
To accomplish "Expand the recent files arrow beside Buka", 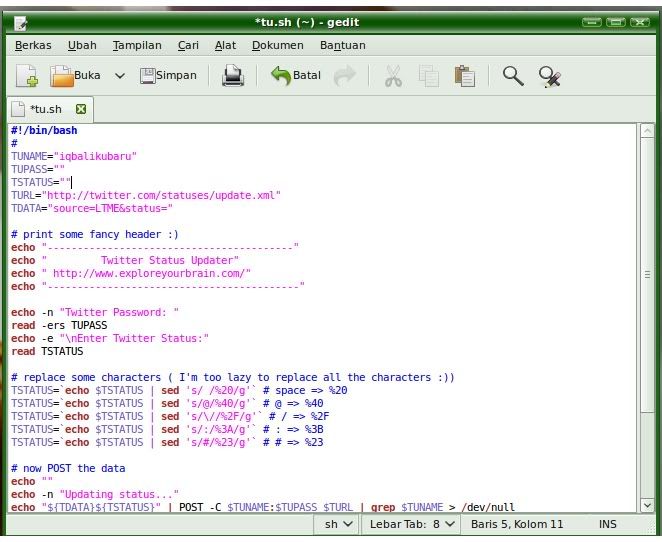I will (120, 76).
